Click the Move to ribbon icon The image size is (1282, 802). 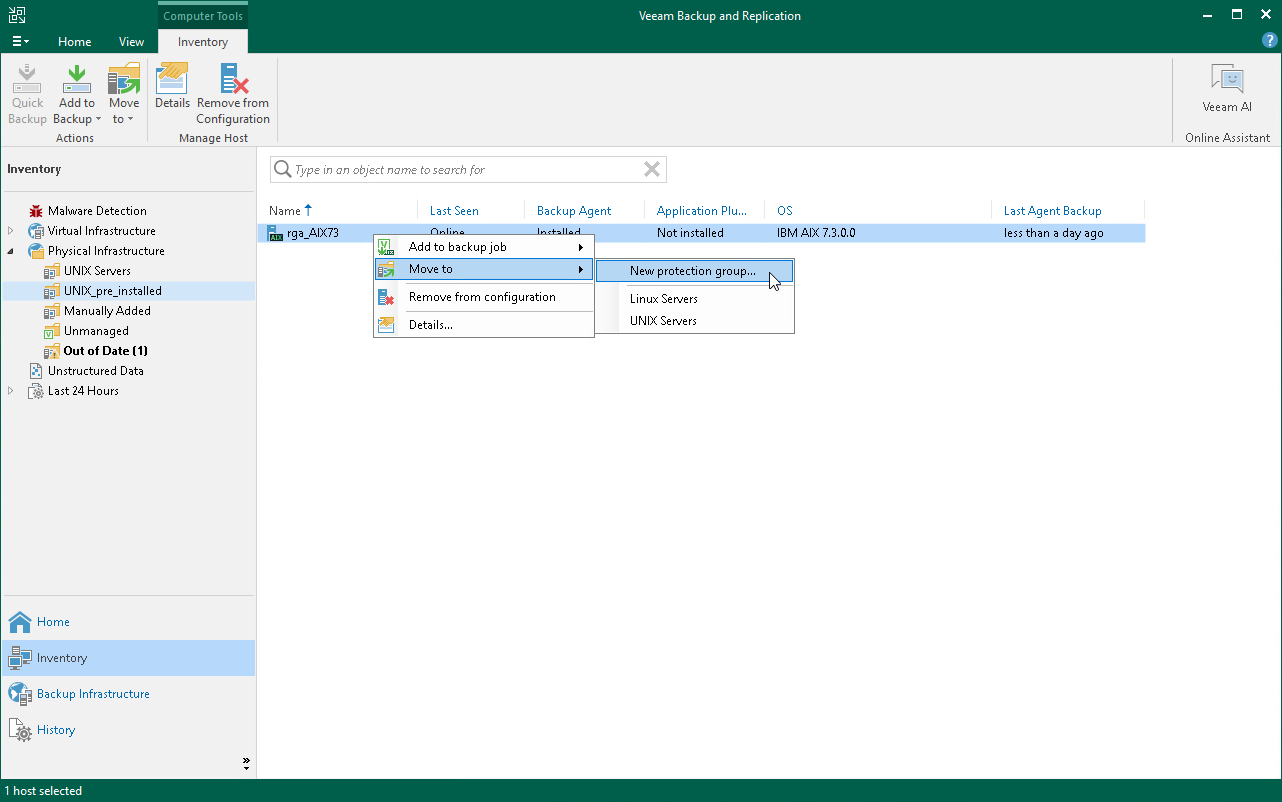[x=124, y=80]
